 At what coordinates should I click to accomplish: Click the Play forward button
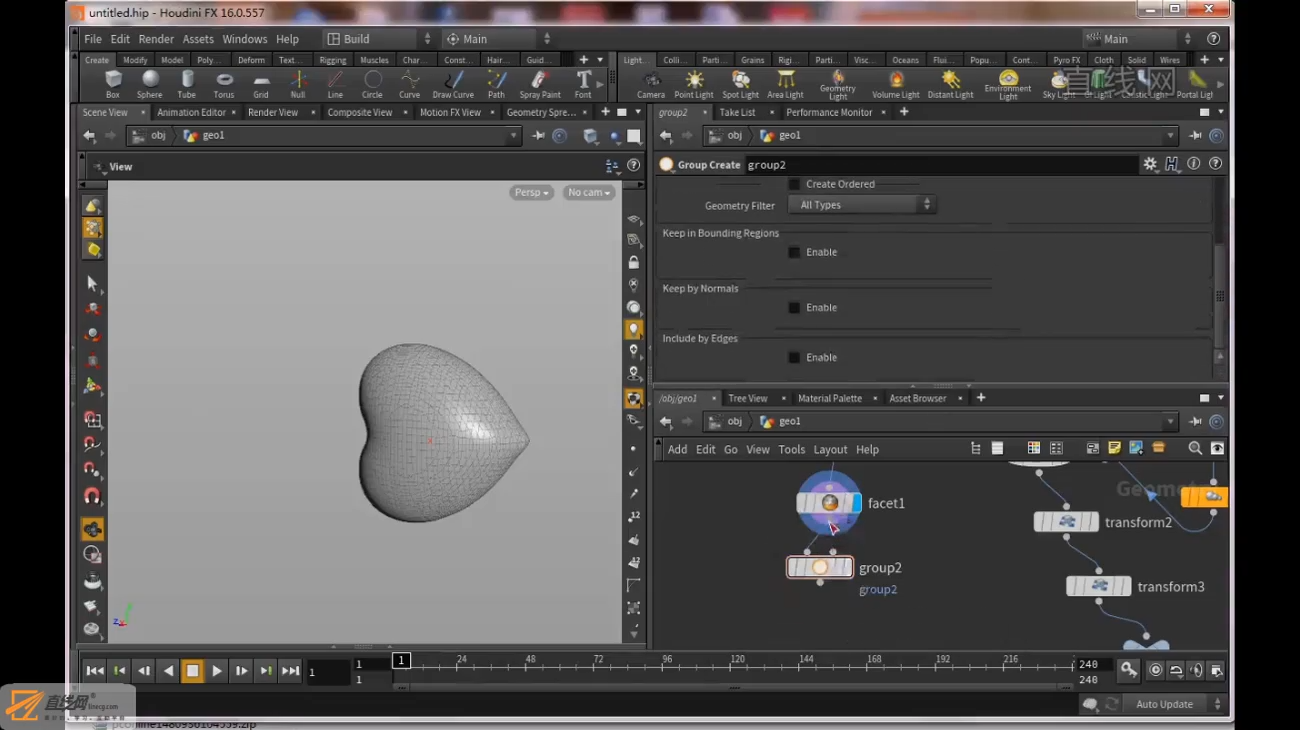217,671
